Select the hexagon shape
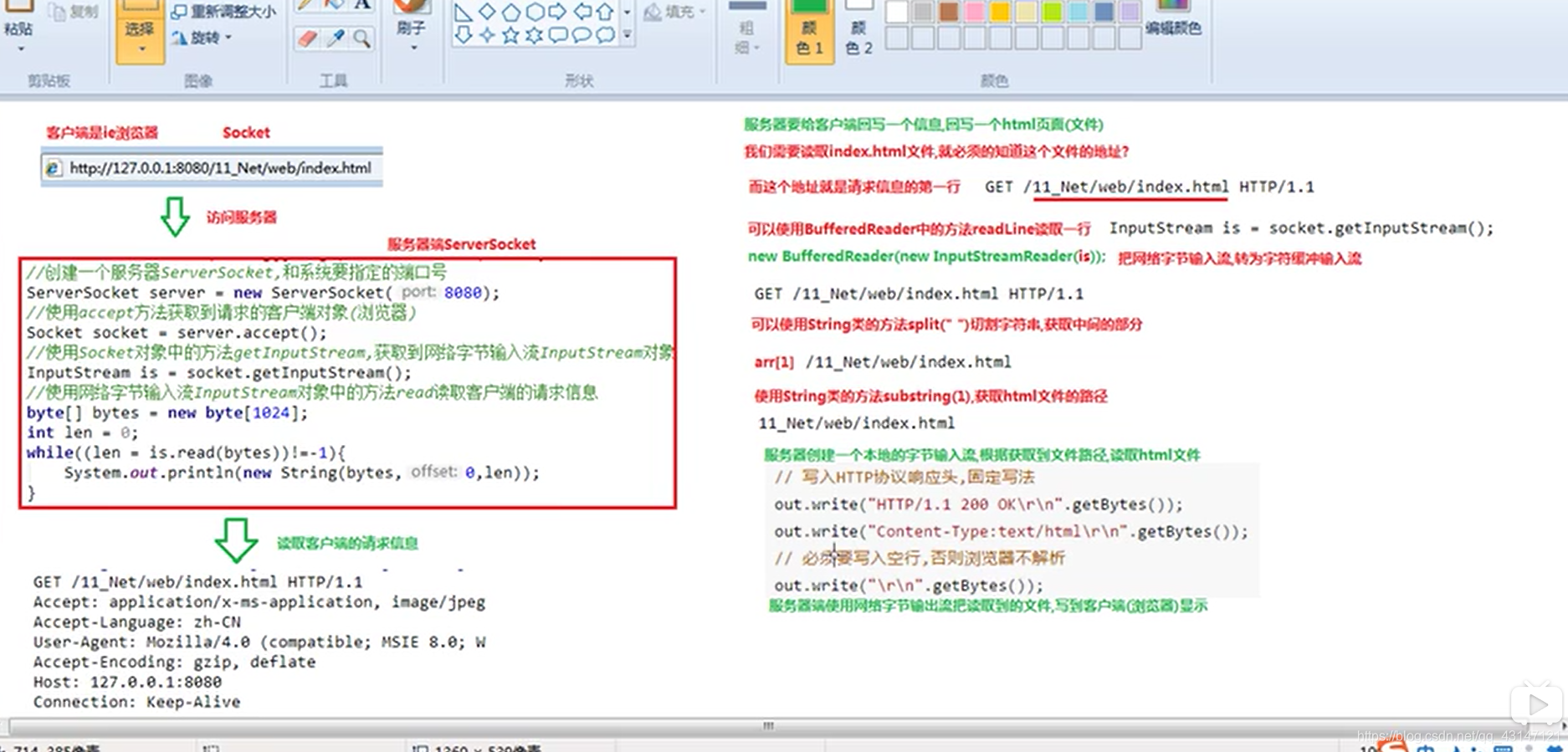This screenshot has width=1568, height=752. pyautogui.click(x=534, y=12)
